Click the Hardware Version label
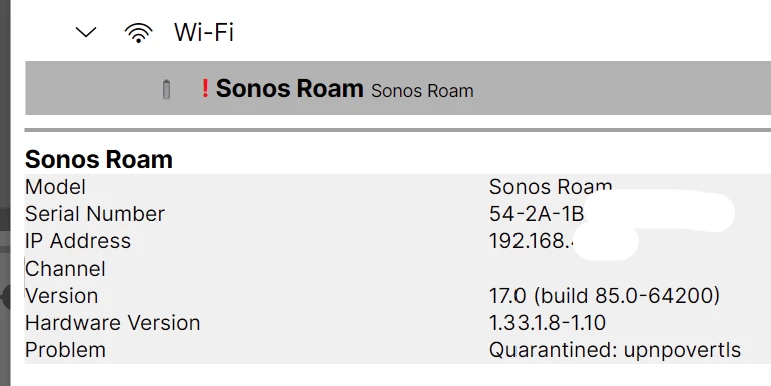This screenshot has height=386, width=771. coord(113,323)
